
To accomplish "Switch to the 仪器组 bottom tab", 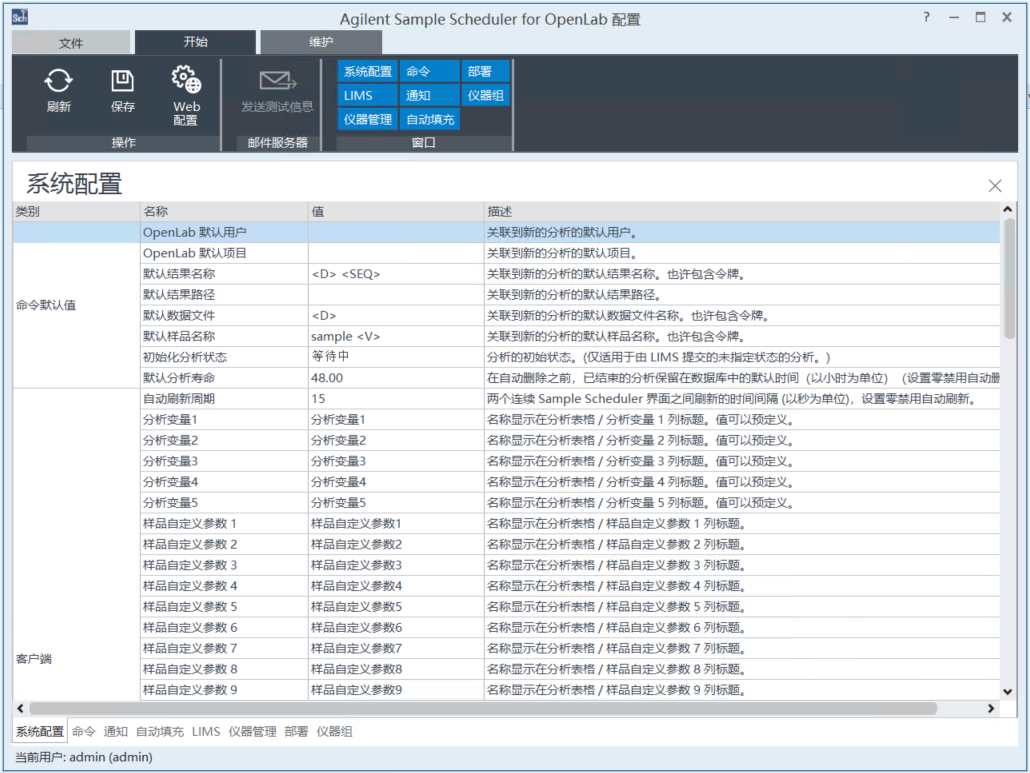I will 334,732.
